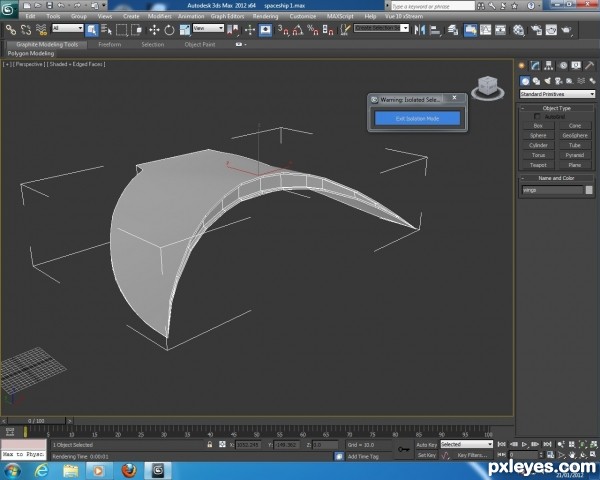Open the Rendering menu
This screenshot has width=600, height=480.
pos(266,16)
